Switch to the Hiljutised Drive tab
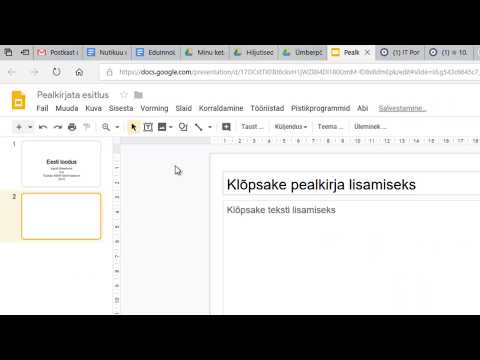 click(254, 52)
